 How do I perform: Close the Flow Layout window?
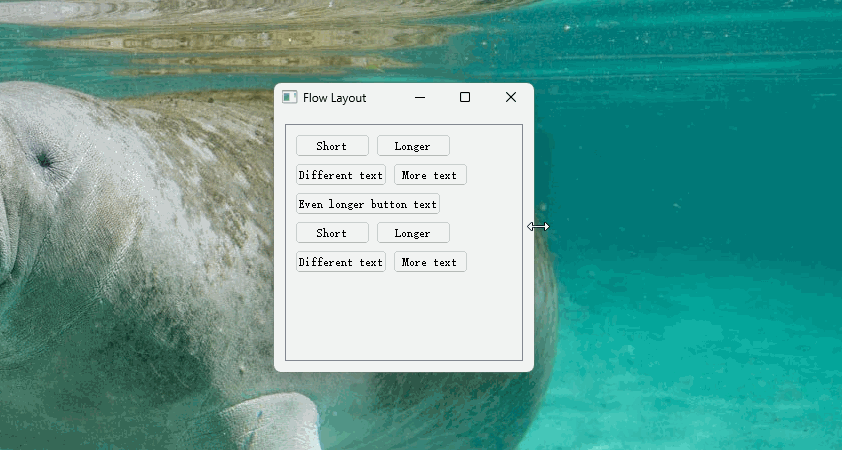pyautogui.click(x=511, y=97)
